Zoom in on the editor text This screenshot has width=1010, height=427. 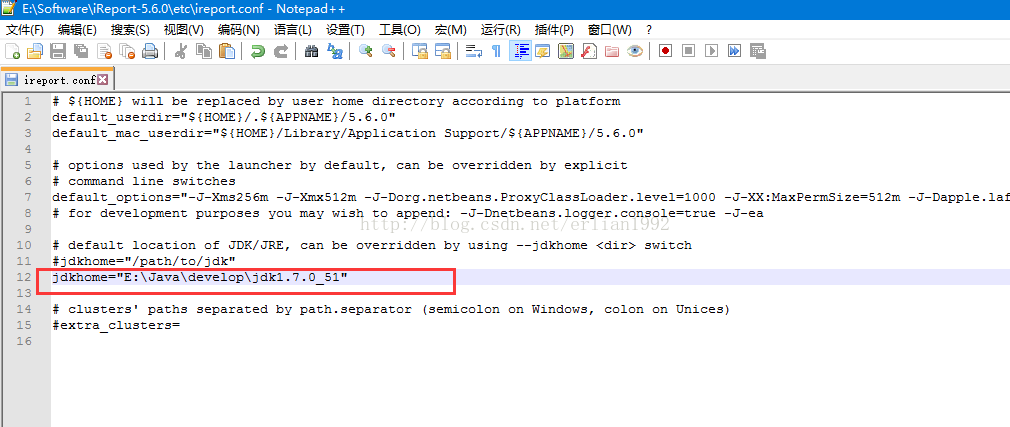[366, 52]
